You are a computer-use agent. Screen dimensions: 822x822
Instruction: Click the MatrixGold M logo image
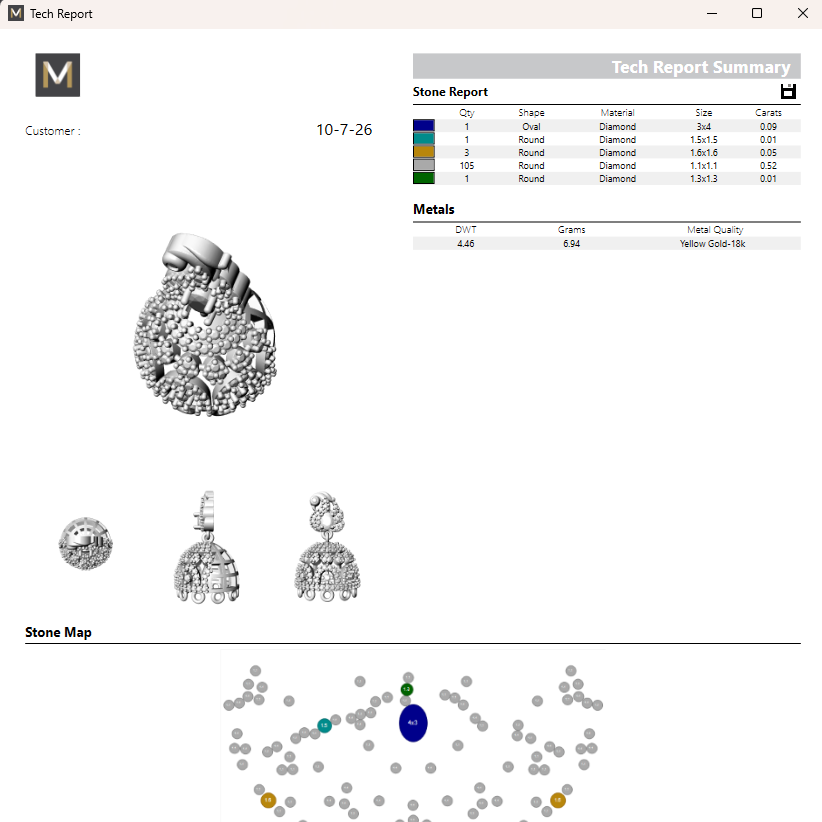pyautogui.click(x=58, y=75)
